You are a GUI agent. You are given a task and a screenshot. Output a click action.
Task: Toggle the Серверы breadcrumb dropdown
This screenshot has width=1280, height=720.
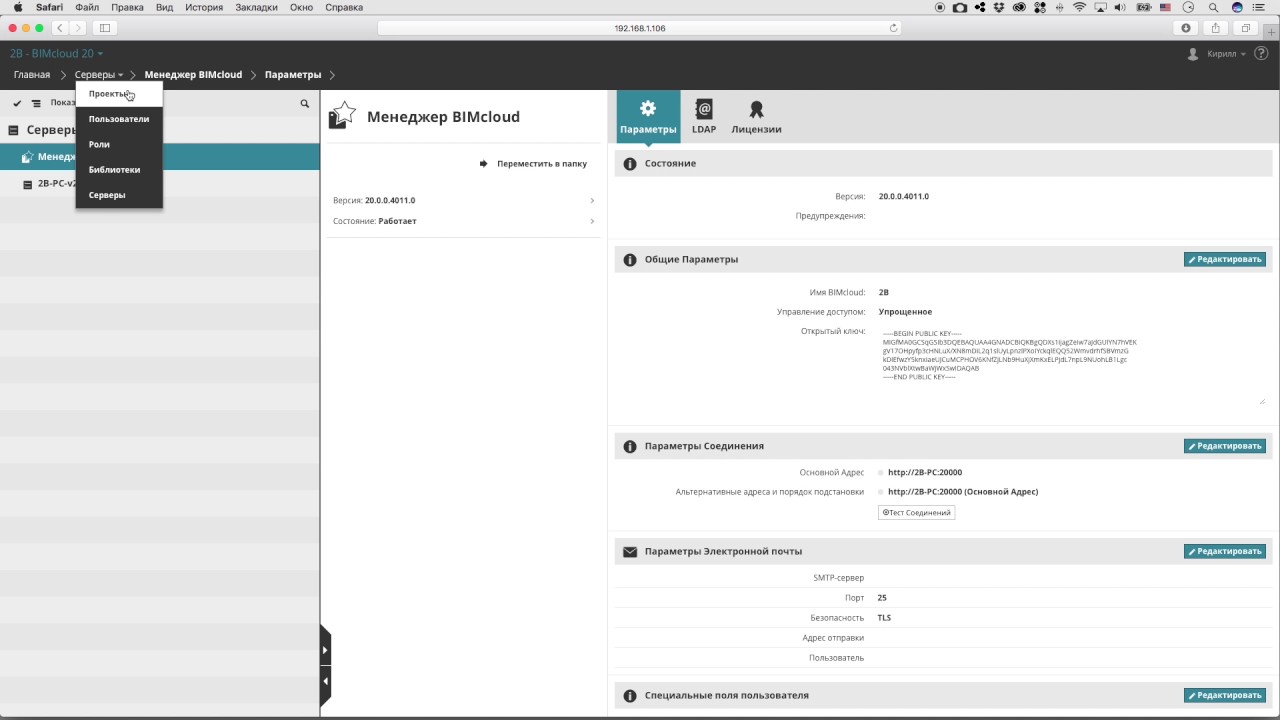pyautogui.click(x=99, y=75)
